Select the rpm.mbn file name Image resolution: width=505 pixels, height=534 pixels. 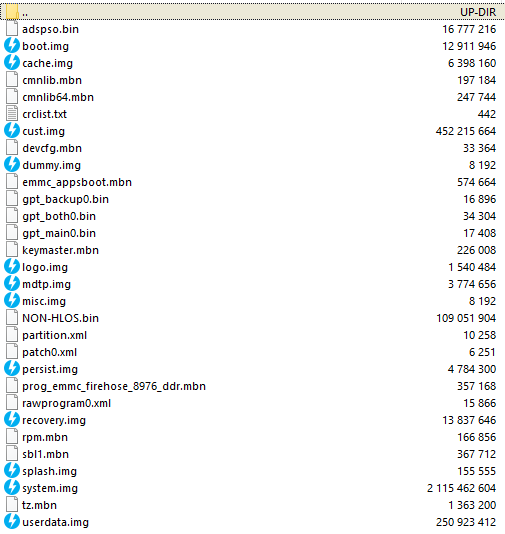point(45,438)
